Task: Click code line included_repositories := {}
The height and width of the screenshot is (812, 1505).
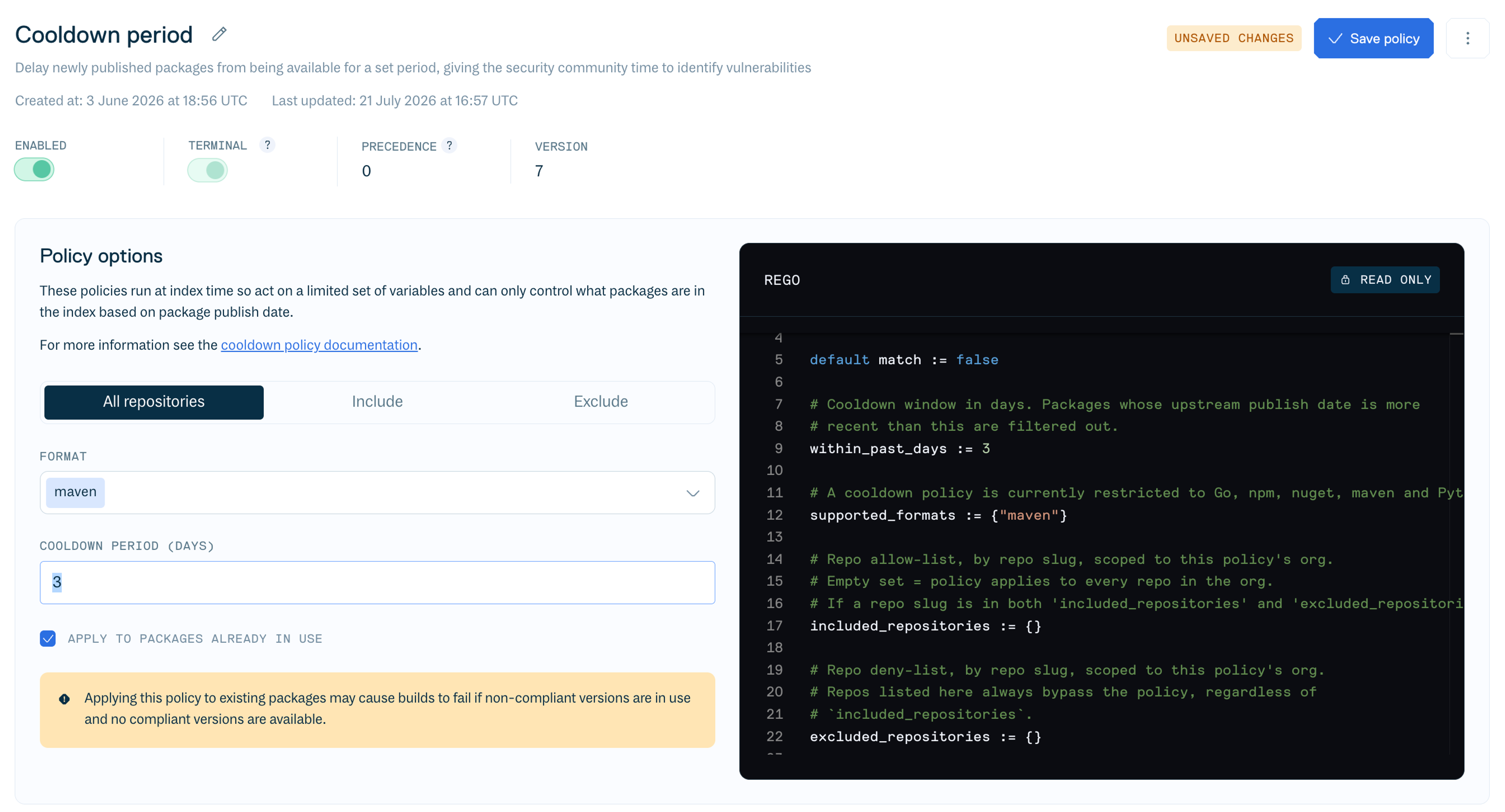Action: (925, 626)
